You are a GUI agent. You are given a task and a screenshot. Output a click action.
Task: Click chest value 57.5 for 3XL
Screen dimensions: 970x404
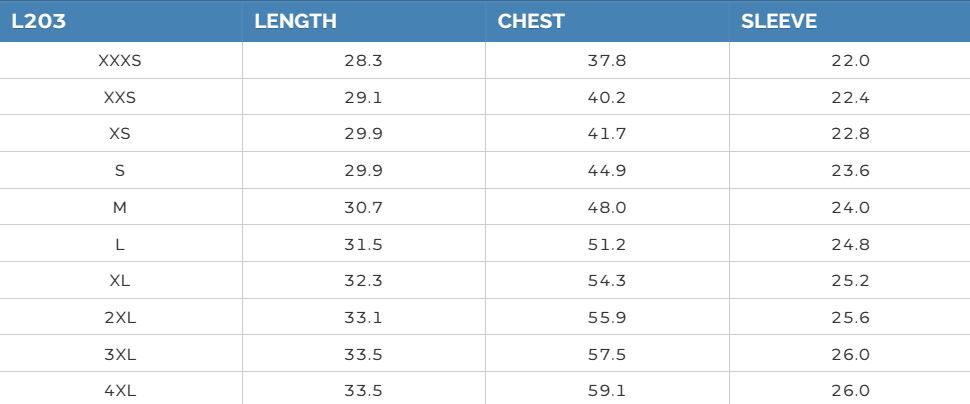pyautogui.click(x=607, y=355)
